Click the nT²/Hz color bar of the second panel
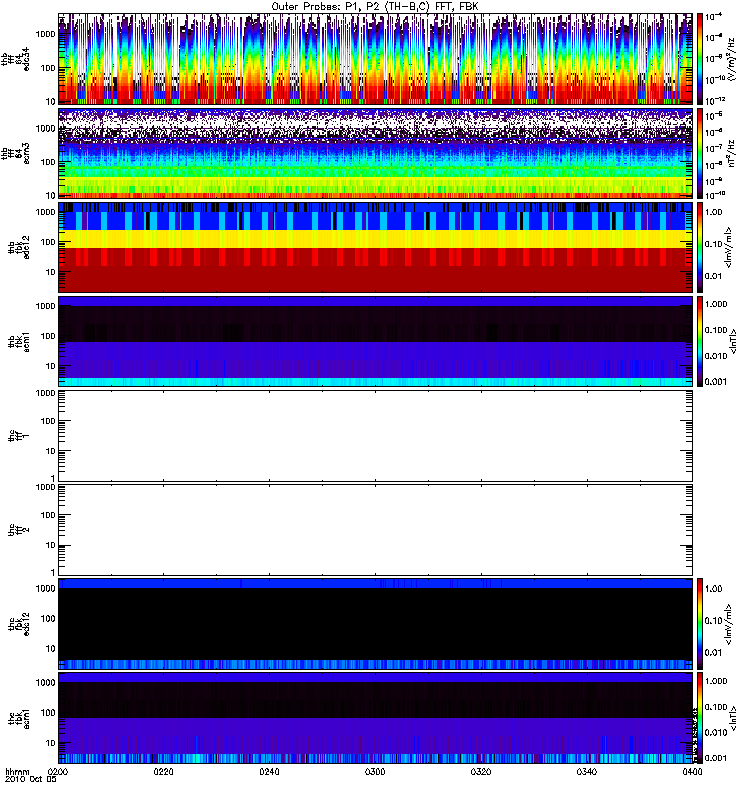This screenshot has height=800, width=750. (x=700, y=153)
